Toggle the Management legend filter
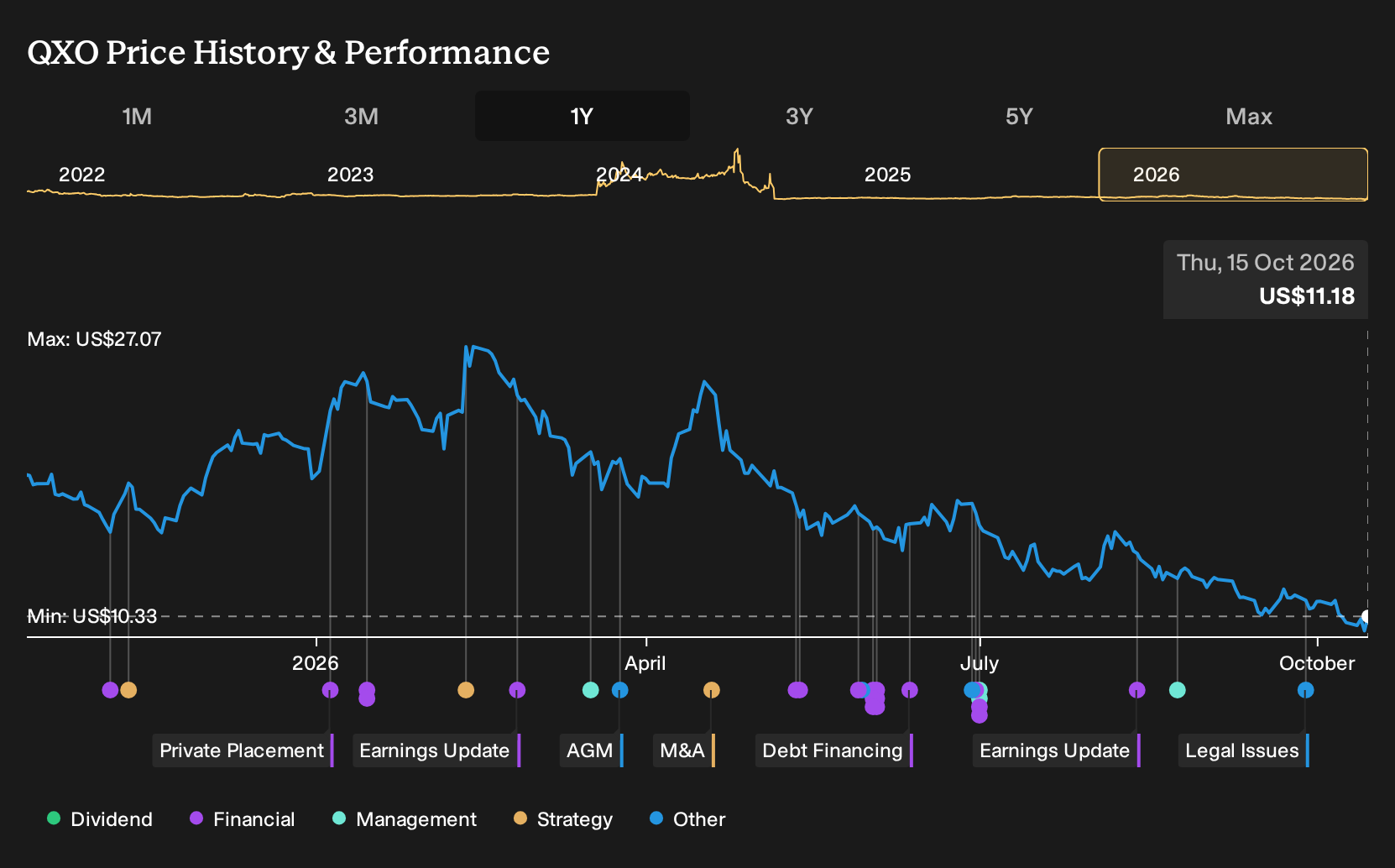The height and width of the screenshot is (868, 1395). 405,819
